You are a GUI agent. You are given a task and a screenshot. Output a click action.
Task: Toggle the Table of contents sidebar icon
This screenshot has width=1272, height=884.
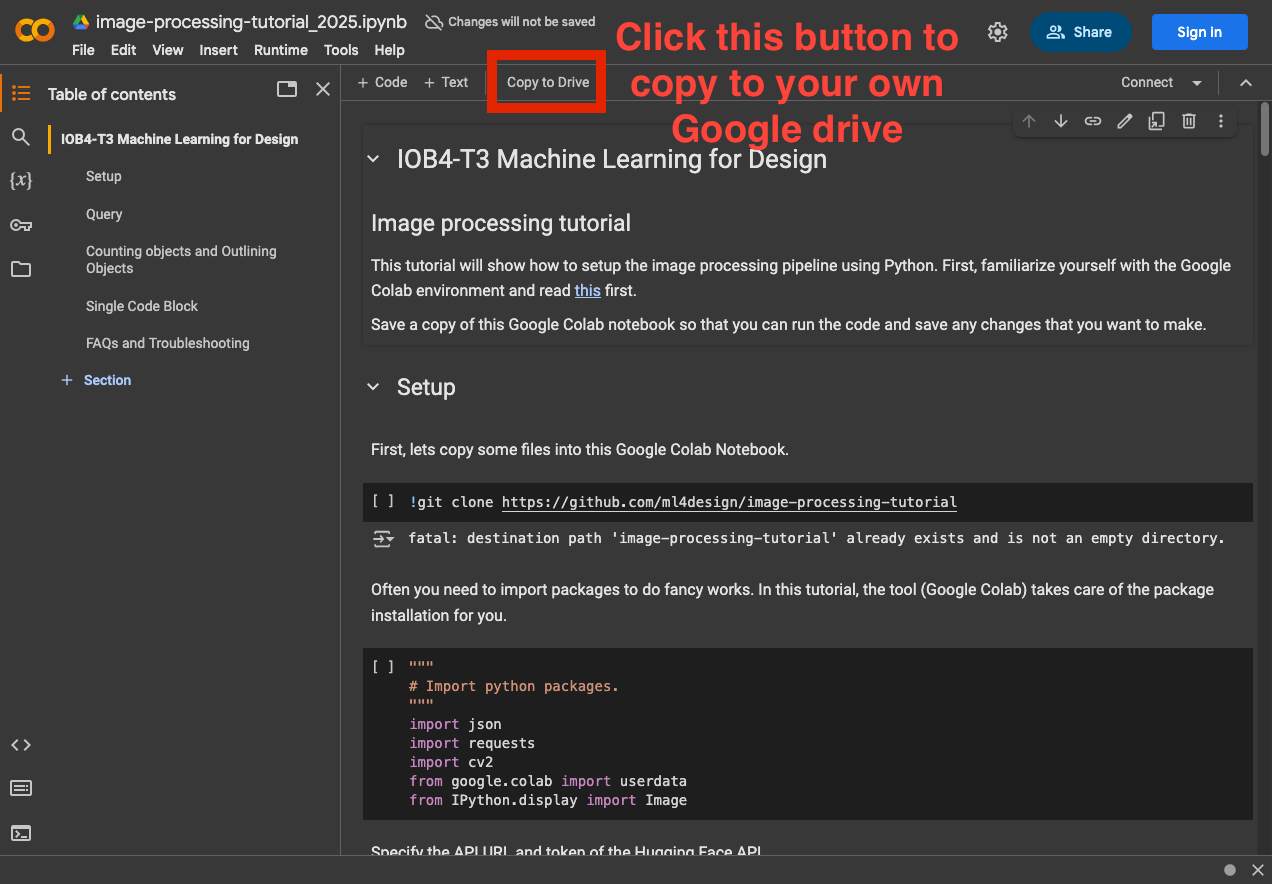click(x=21, y=94)
